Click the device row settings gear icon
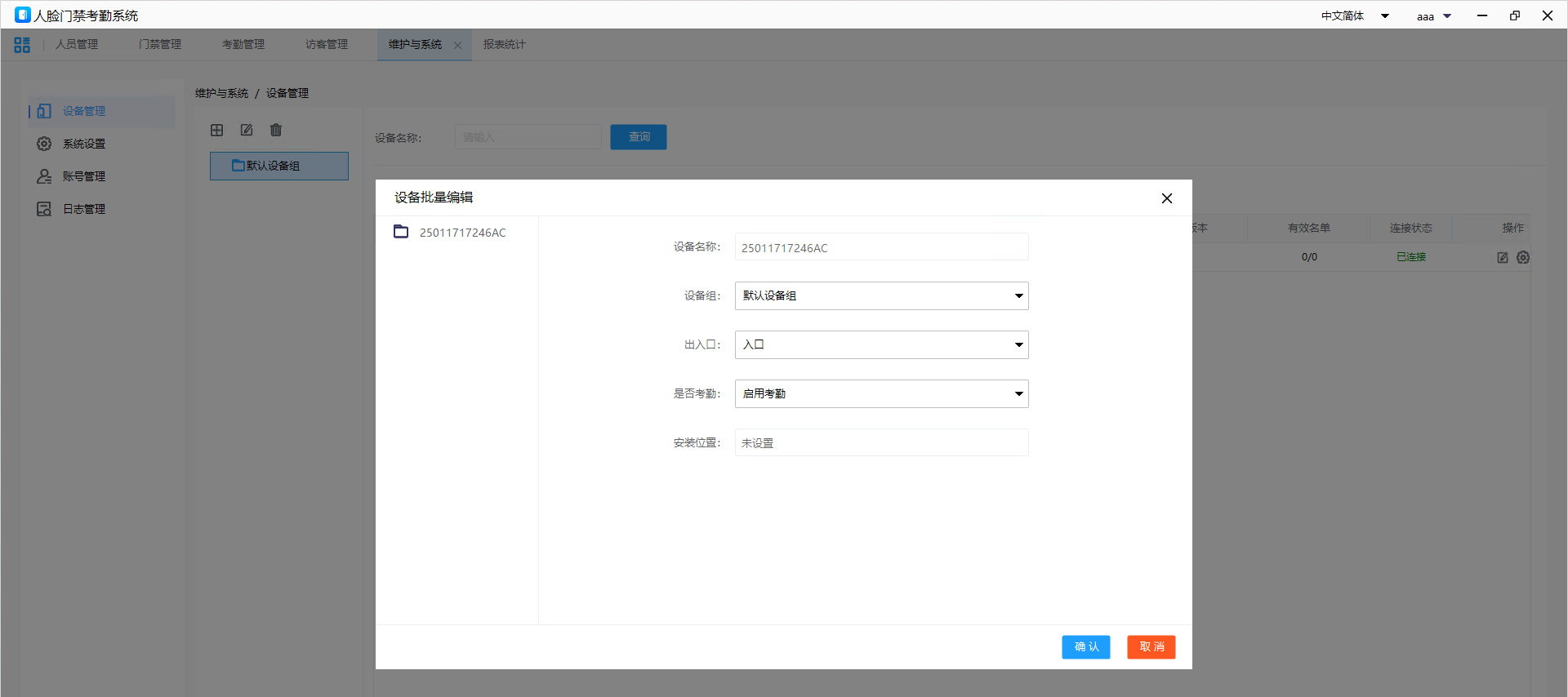 [x=1523, y=258]
